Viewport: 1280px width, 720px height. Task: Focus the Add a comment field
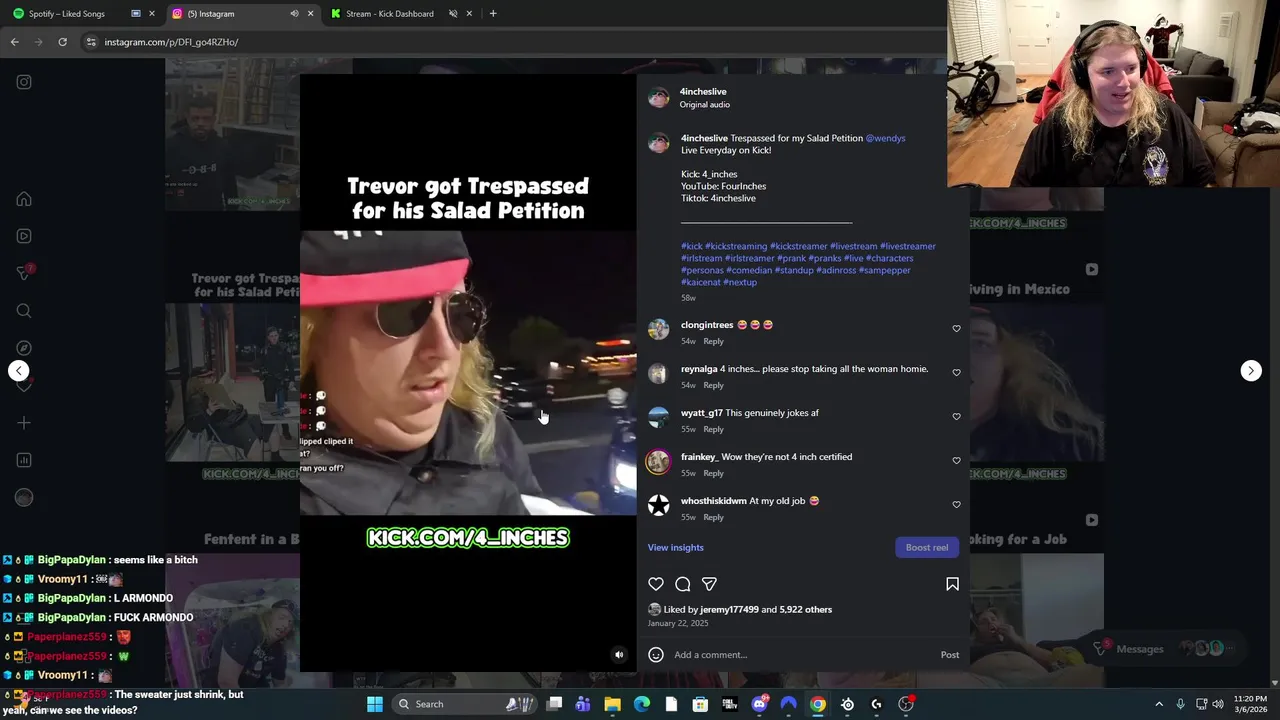(803, 655)
